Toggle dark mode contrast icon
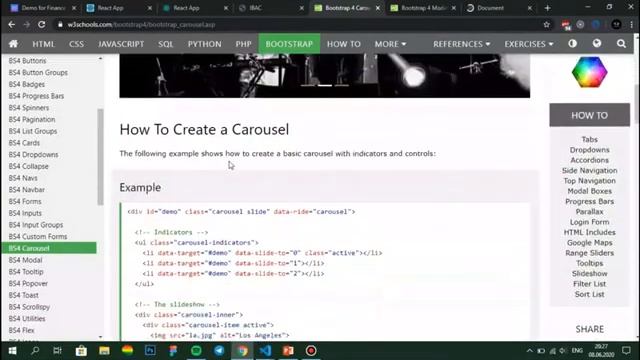 [573, 43]
